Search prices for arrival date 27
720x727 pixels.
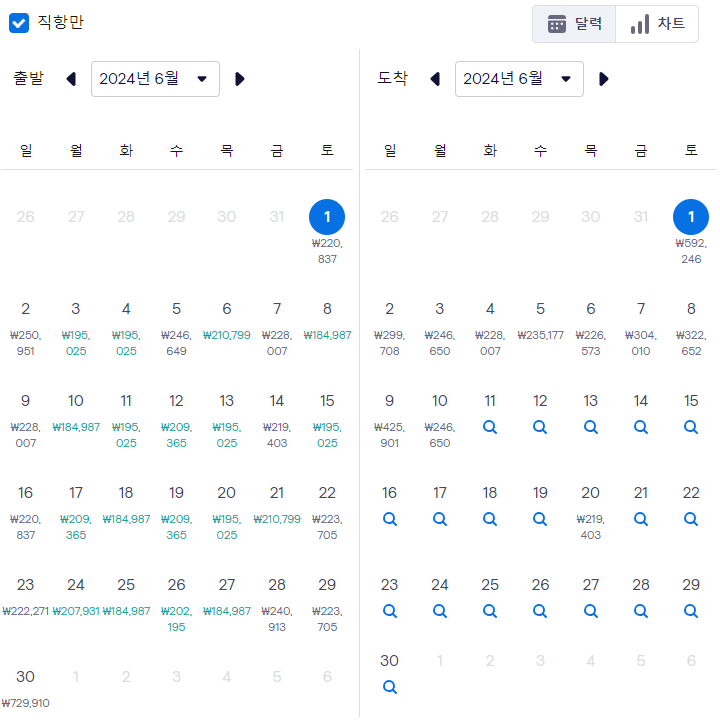(x=591, y=611)
